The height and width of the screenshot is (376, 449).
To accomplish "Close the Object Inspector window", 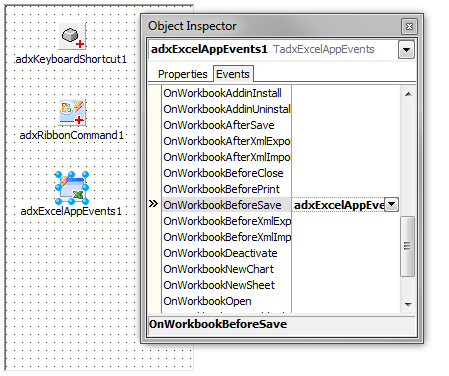I will (x=409, y=26).
